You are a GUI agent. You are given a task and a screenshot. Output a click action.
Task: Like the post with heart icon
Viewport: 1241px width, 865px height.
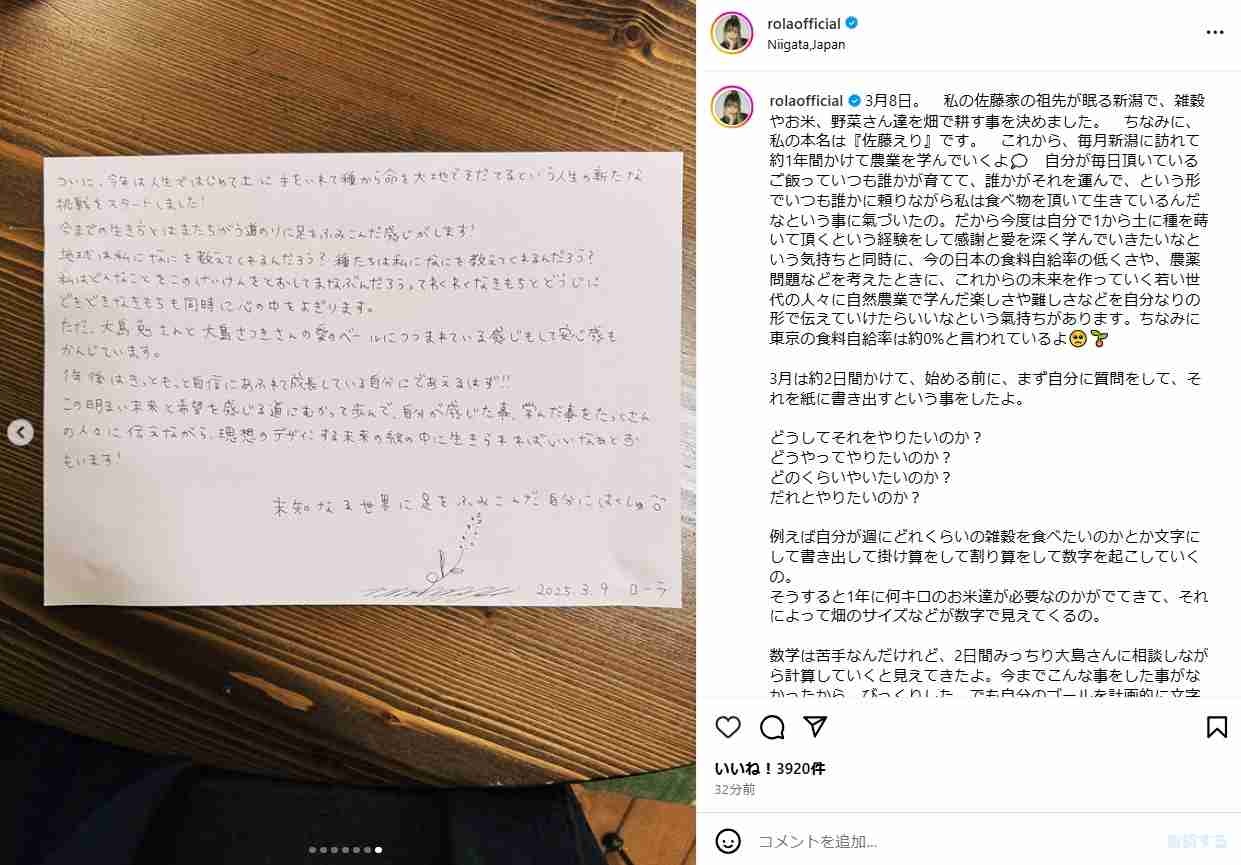(x=728, y=727)
